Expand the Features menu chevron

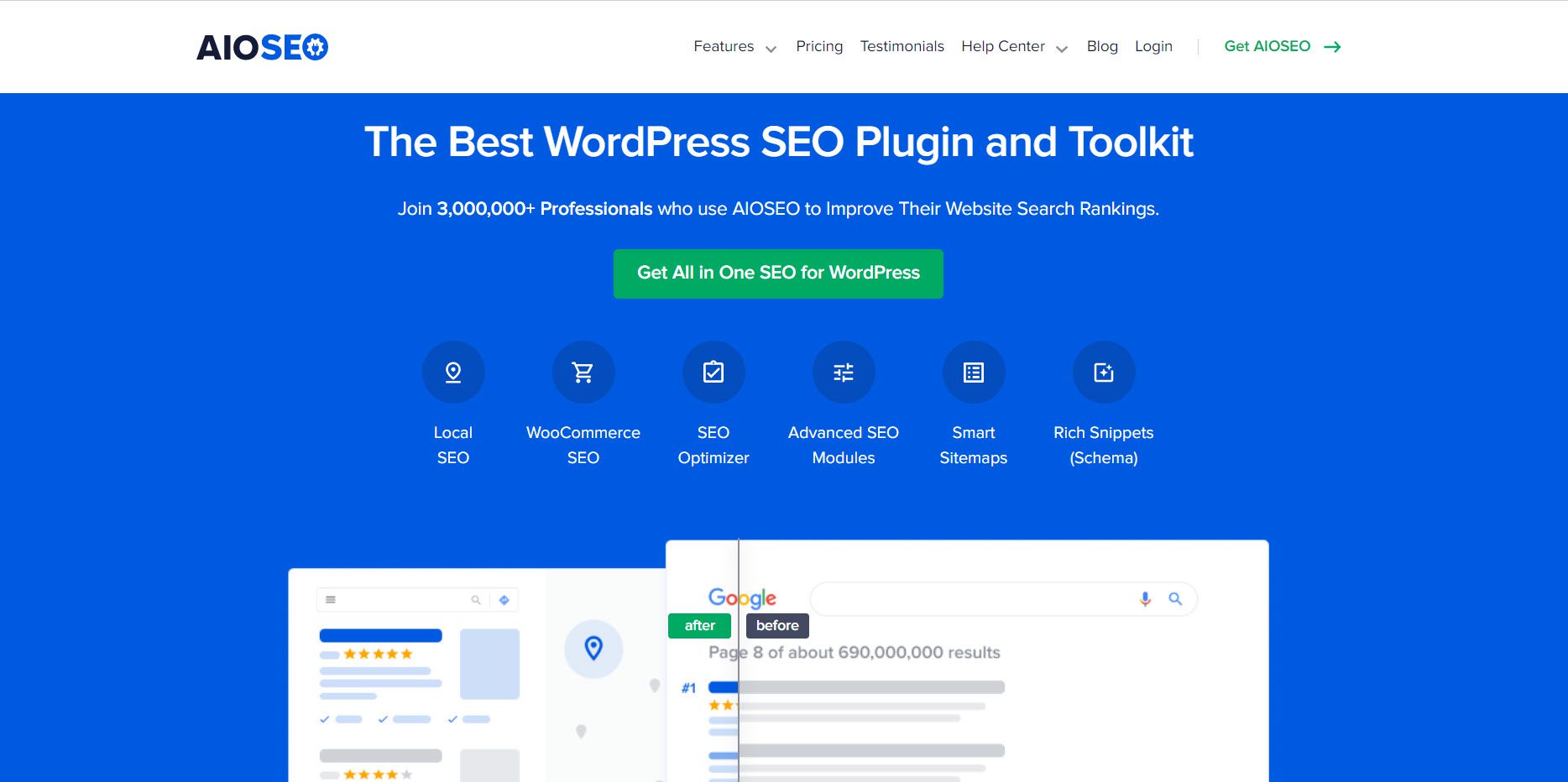click(x=771, y=49)
